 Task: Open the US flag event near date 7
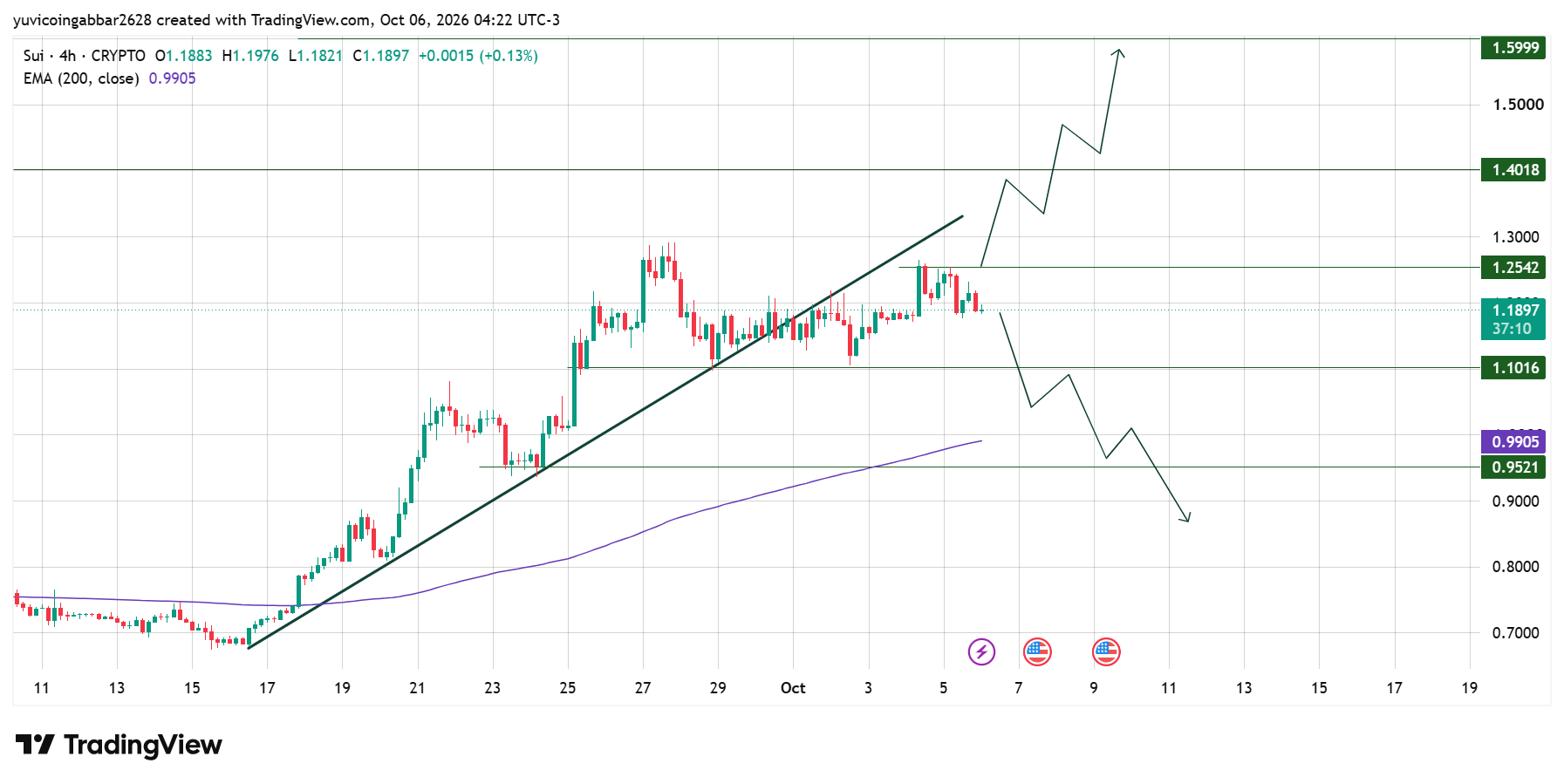[1037, 651]
